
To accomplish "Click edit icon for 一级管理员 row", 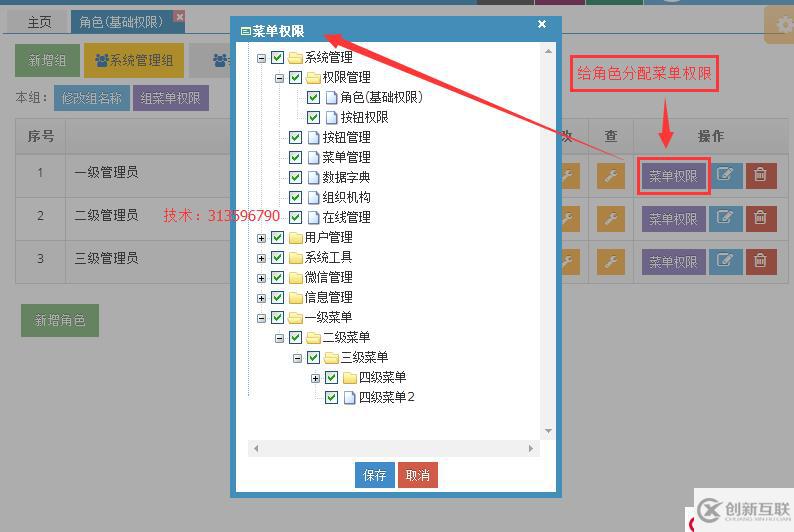I will click(x=725, y=176).
